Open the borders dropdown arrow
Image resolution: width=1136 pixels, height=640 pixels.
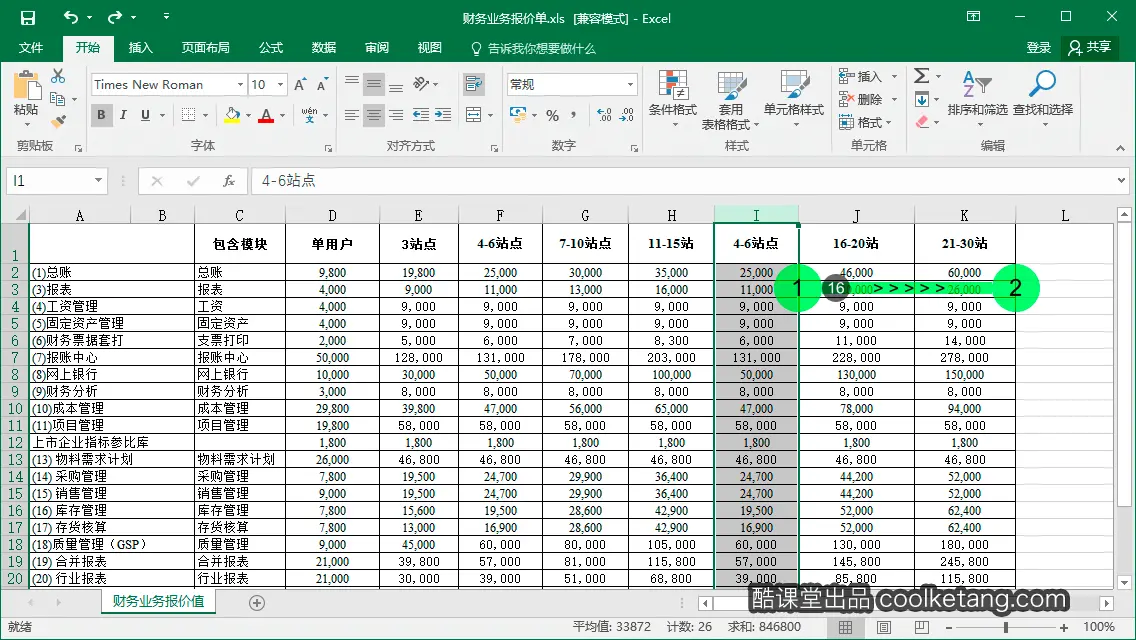(206, 115)
